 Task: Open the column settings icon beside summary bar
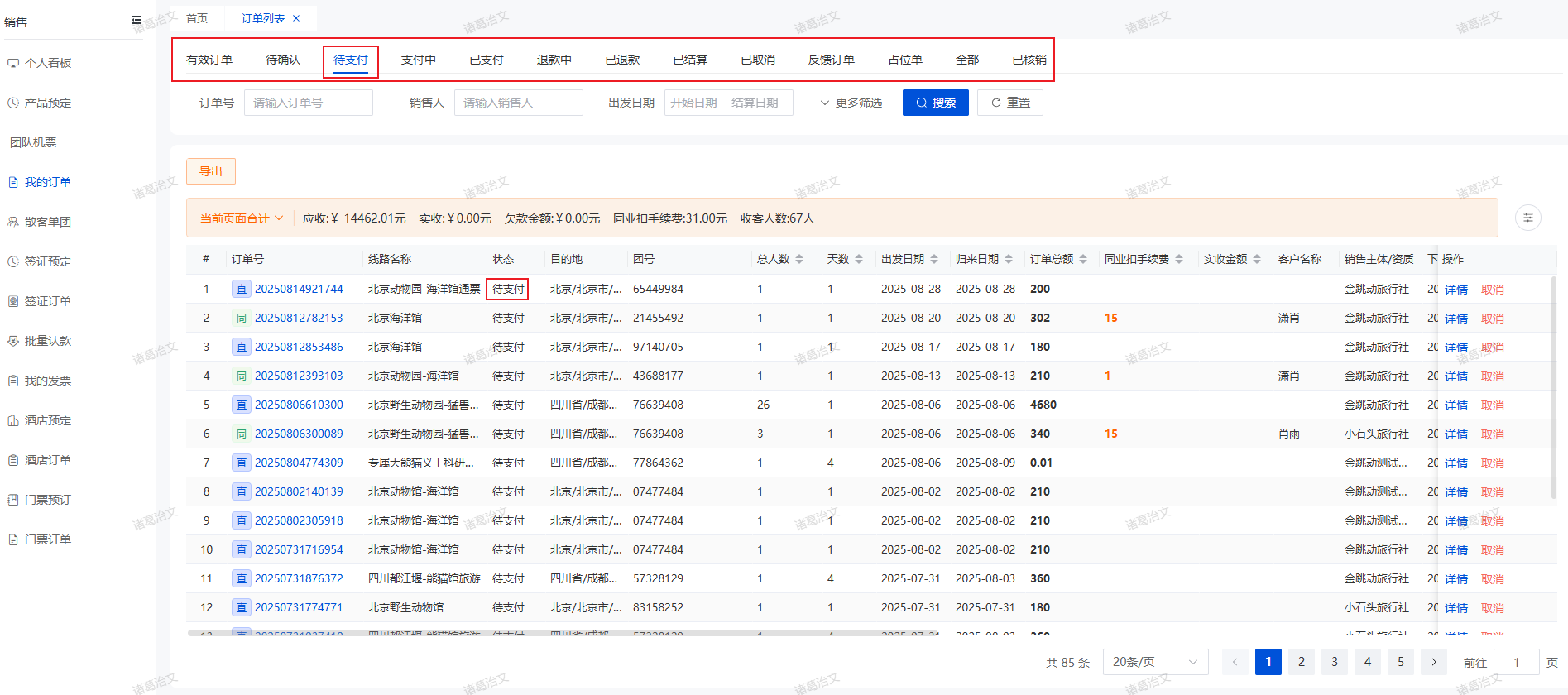point(1527,218)
